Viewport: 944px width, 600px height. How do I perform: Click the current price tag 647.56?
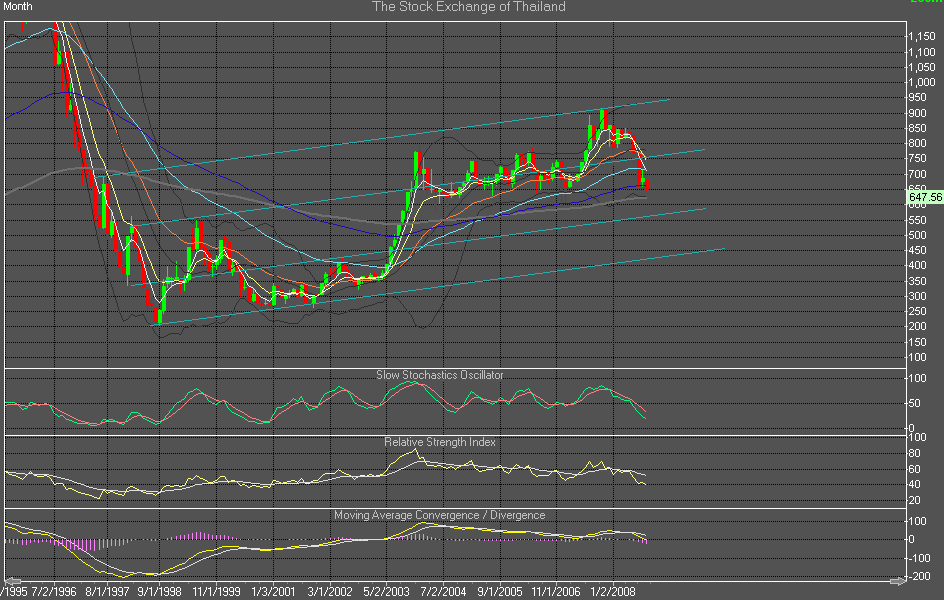click(925, 197)
